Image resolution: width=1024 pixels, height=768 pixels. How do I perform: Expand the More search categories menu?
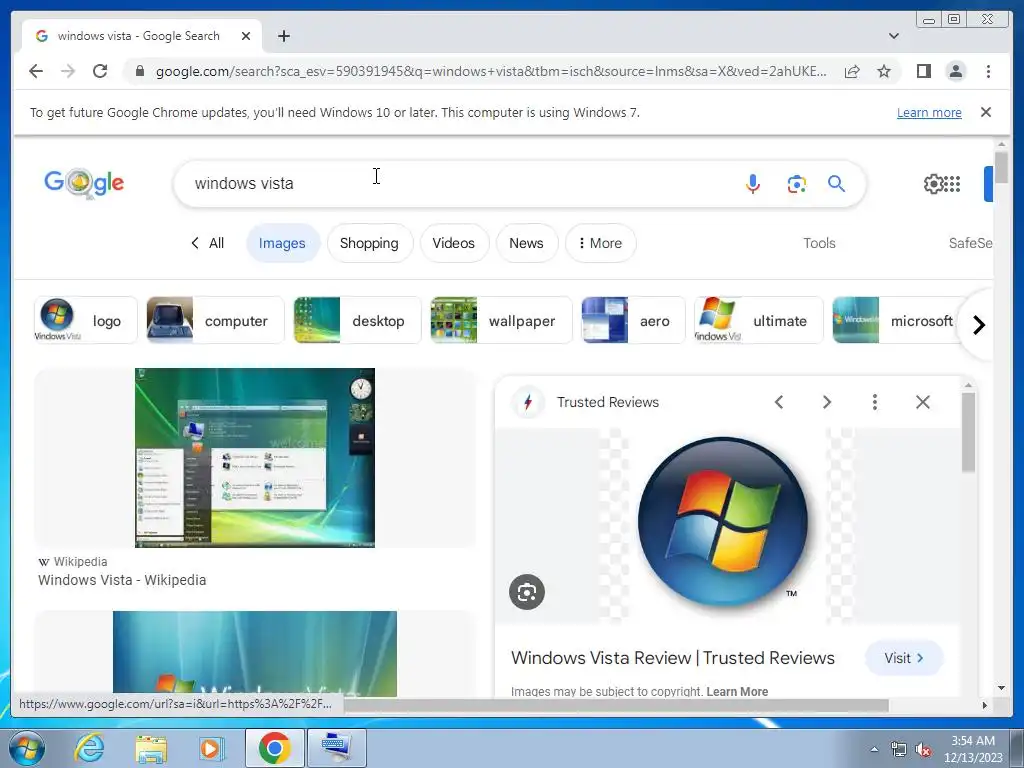600,243
